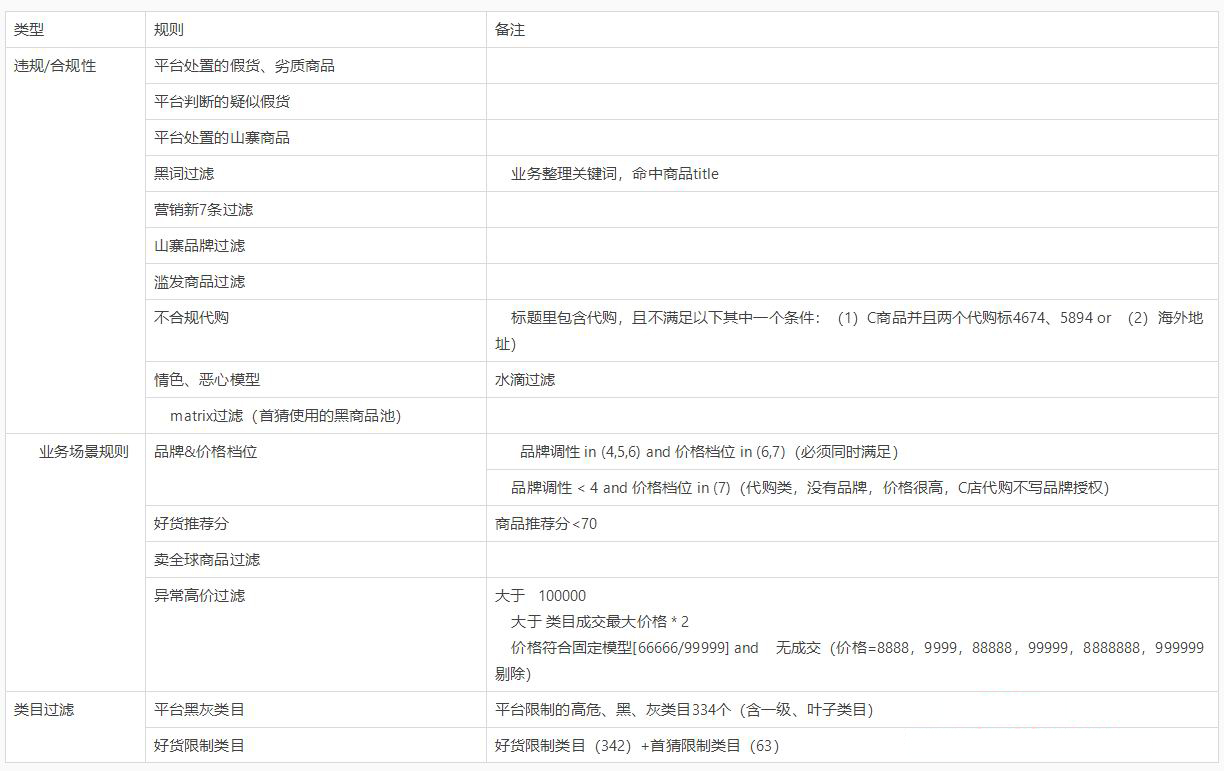Viewport: 1224px width, 771px height.
Task: Click the 类型 column header
Action: (28, 29)
